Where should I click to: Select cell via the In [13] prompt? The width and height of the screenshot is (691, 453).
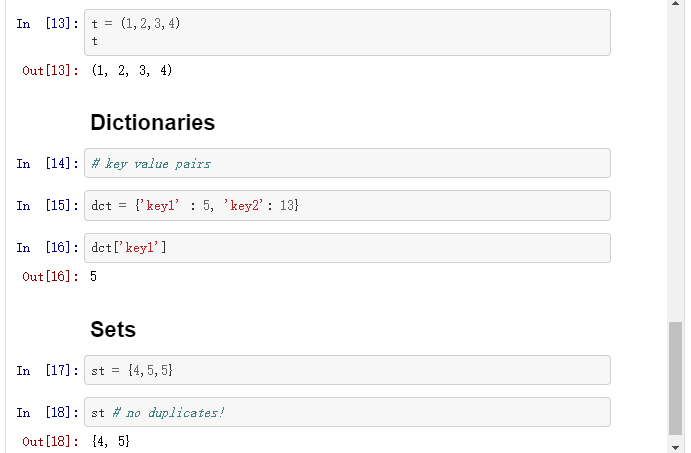46,23
